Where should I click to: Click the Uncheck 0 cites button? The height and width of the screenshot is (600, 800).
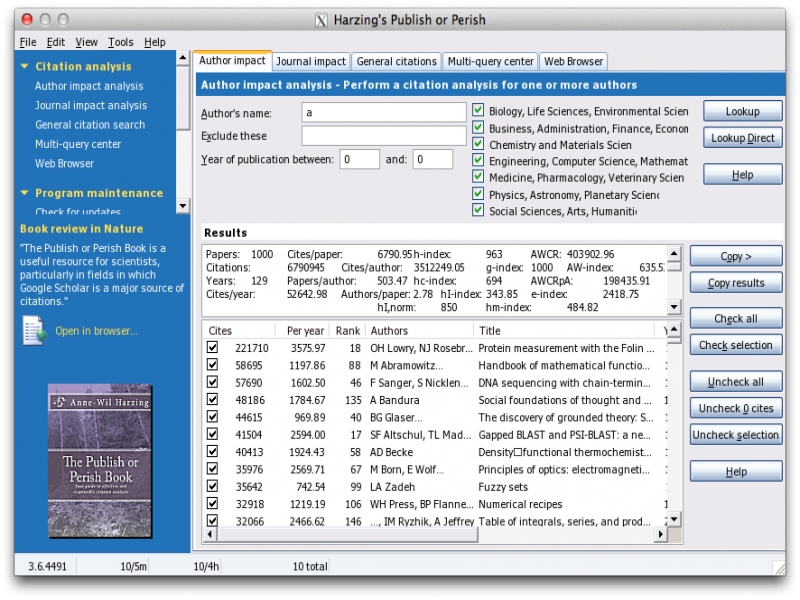point(736,408)
